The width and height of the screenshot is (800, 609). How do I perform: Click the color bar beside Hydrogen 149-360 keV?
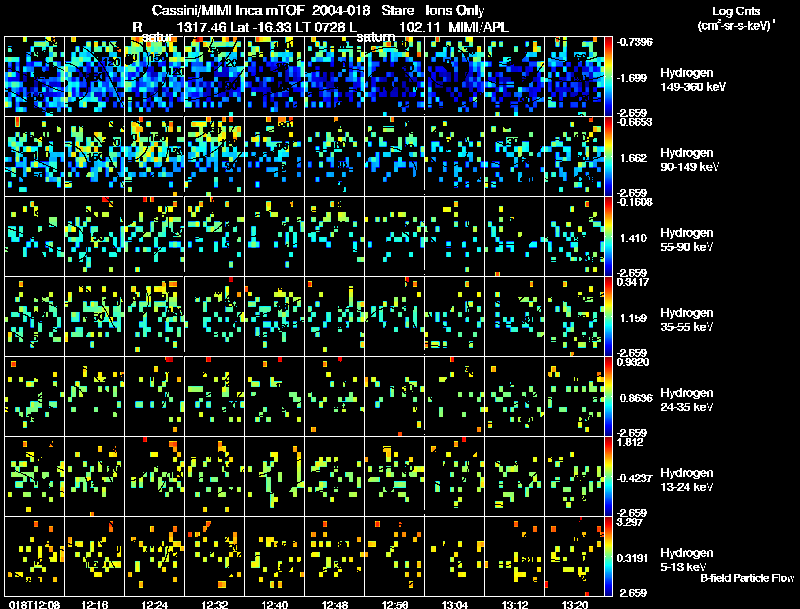(608, 76)
